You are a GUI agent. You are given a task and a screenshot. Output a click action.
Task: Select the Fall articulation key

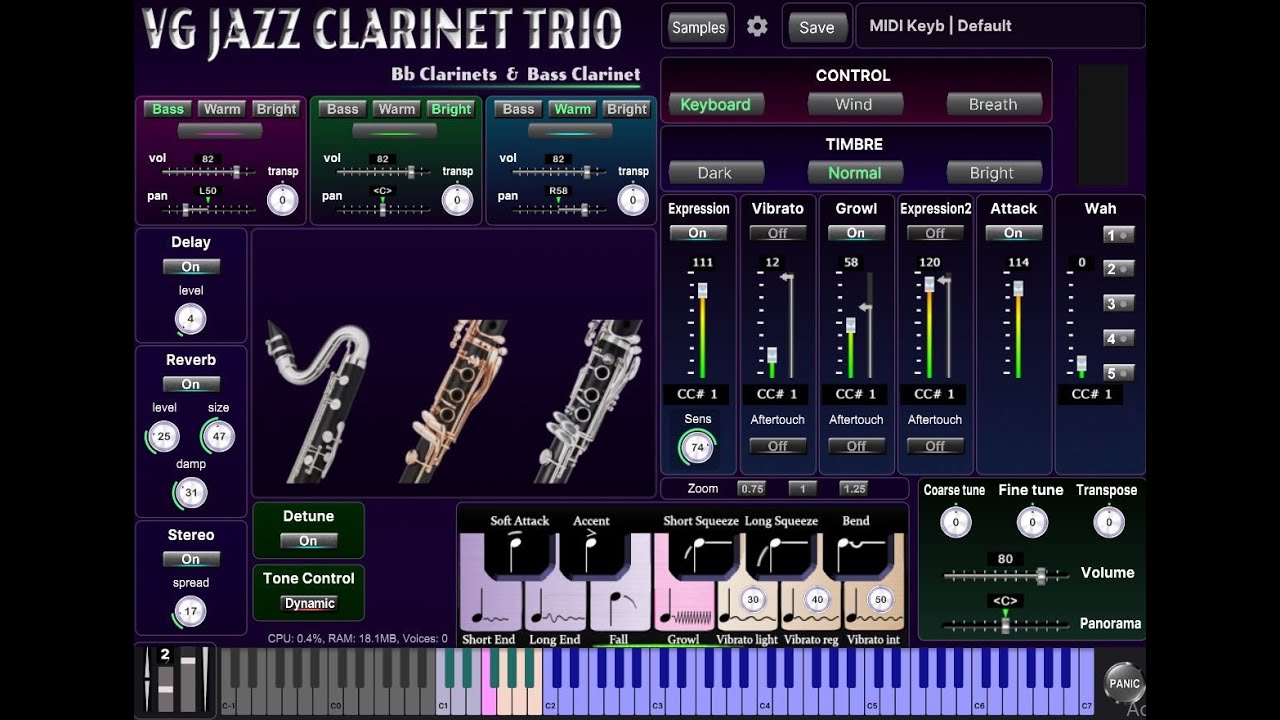coord(620,607)
